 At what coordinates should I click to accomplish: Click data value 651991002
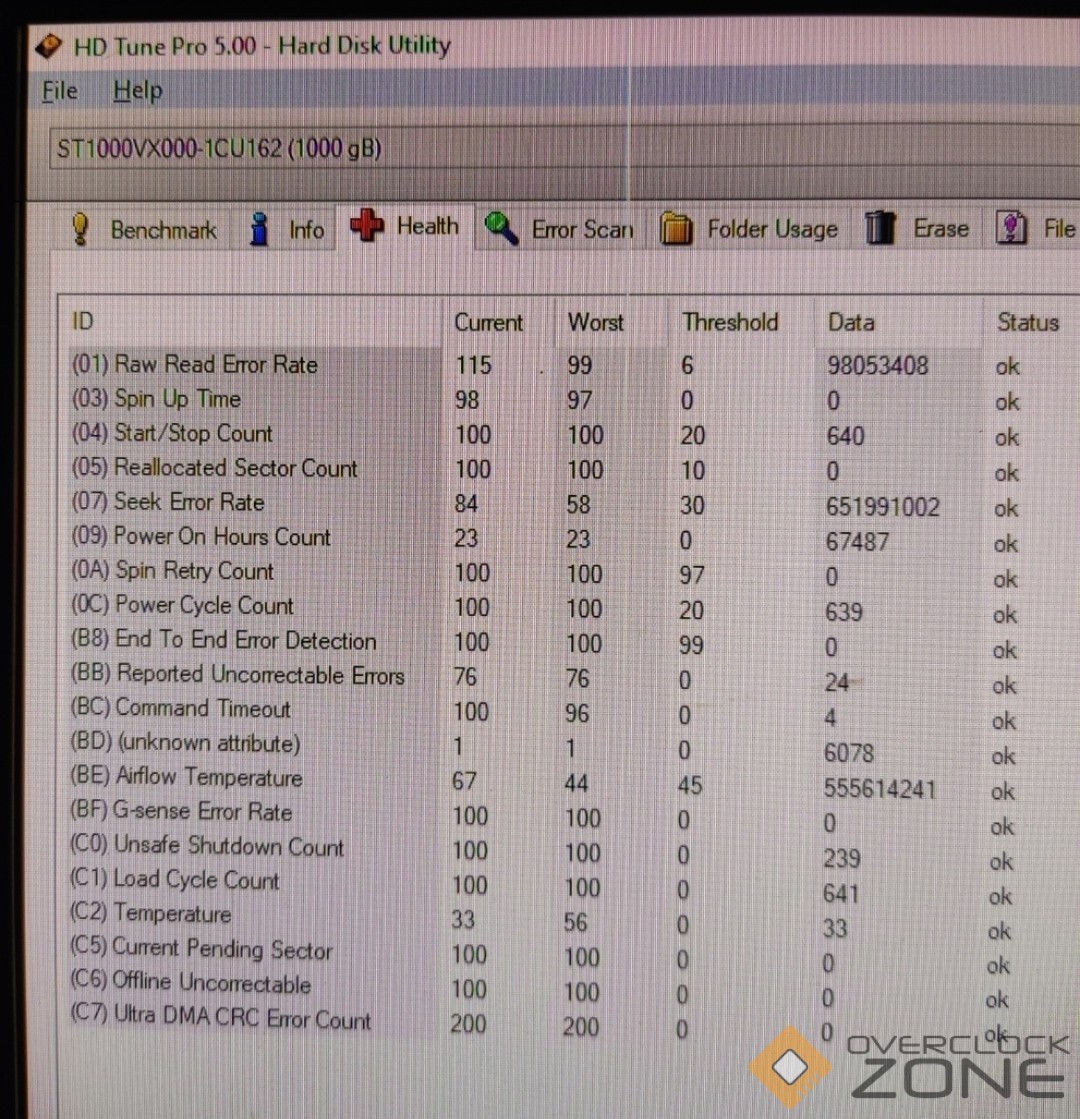(882, 507)
